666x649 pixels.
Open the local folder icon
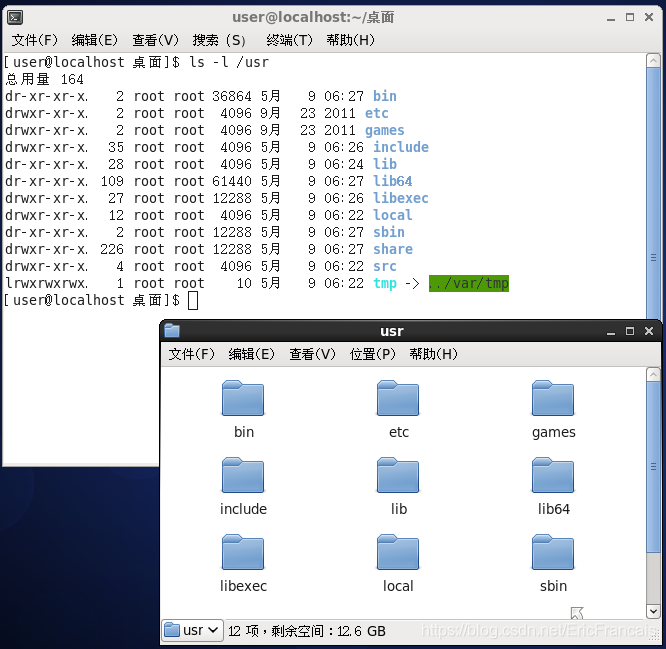coord(398,552)
